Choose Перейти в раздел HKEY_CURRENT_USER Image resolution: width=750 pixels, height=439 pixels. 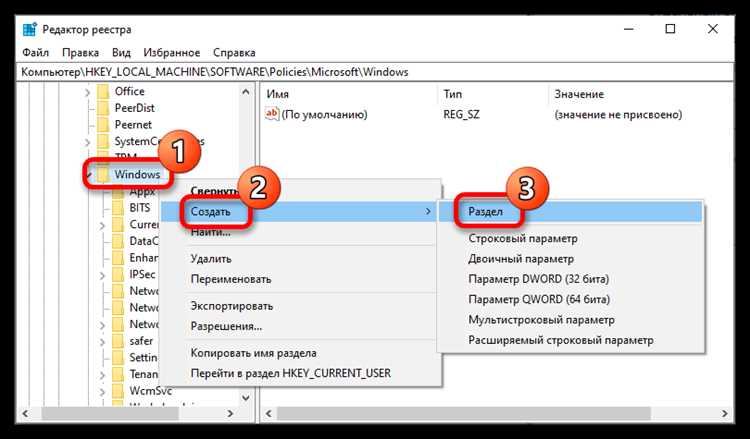coord(299,373)
